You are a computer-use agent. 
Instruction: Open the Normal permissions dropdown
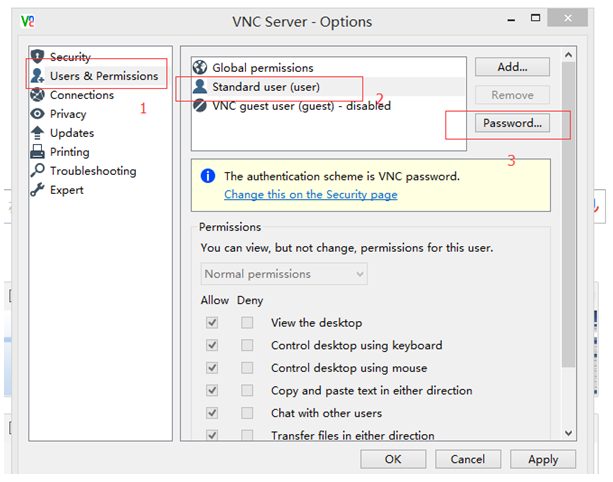[x=284, y=274]
